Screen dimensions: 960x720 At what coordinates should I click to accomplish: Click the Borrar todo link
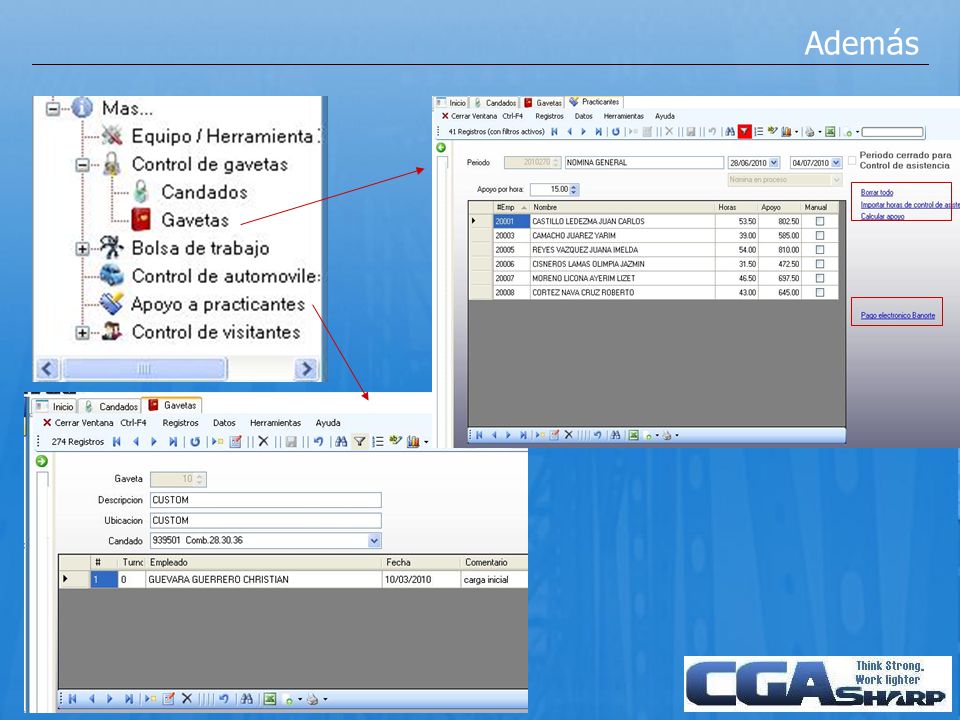[877, 192]
